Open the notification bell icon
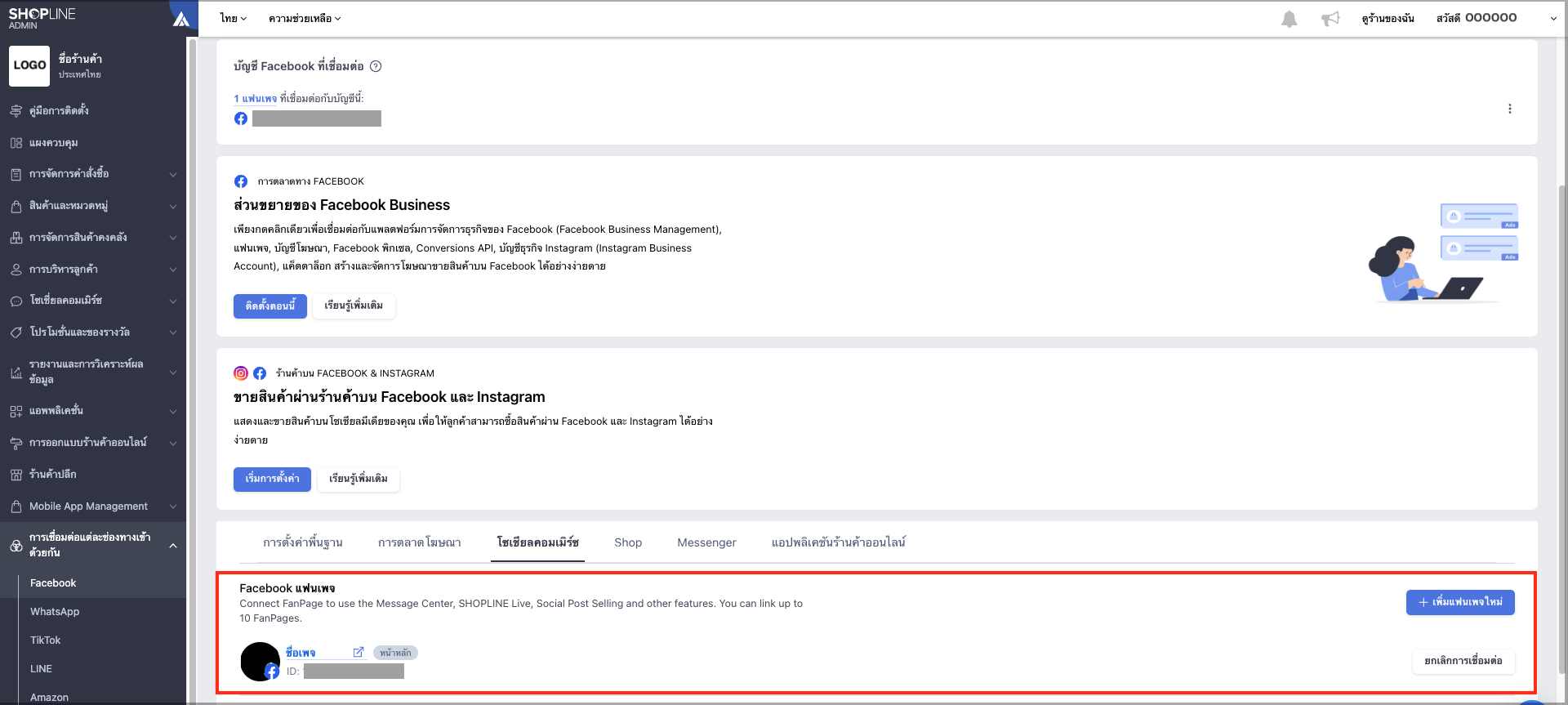This screenshot has width=1568, height=705. 1289,19
